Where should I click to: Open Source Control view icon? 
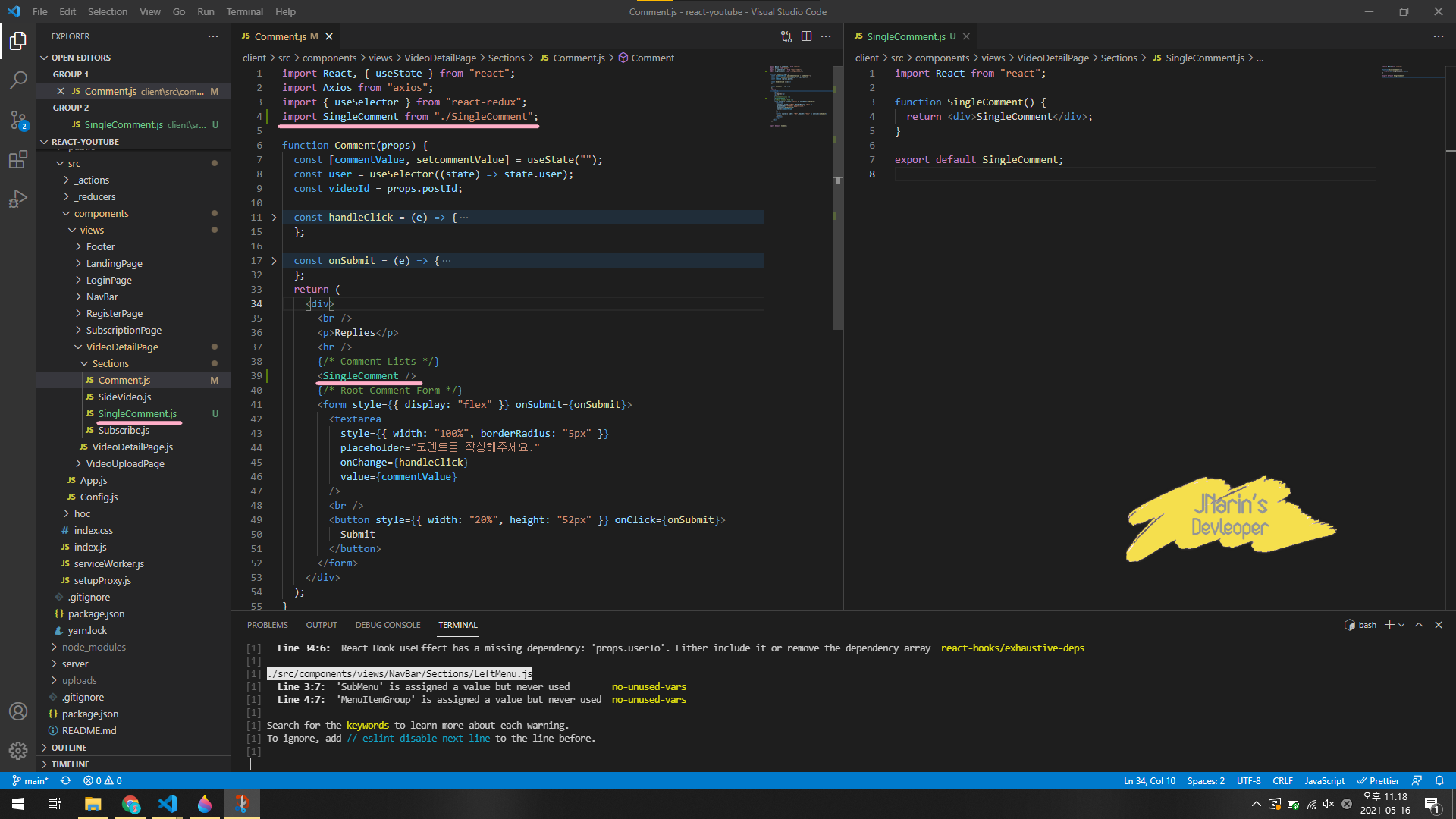tap(18, 120)
